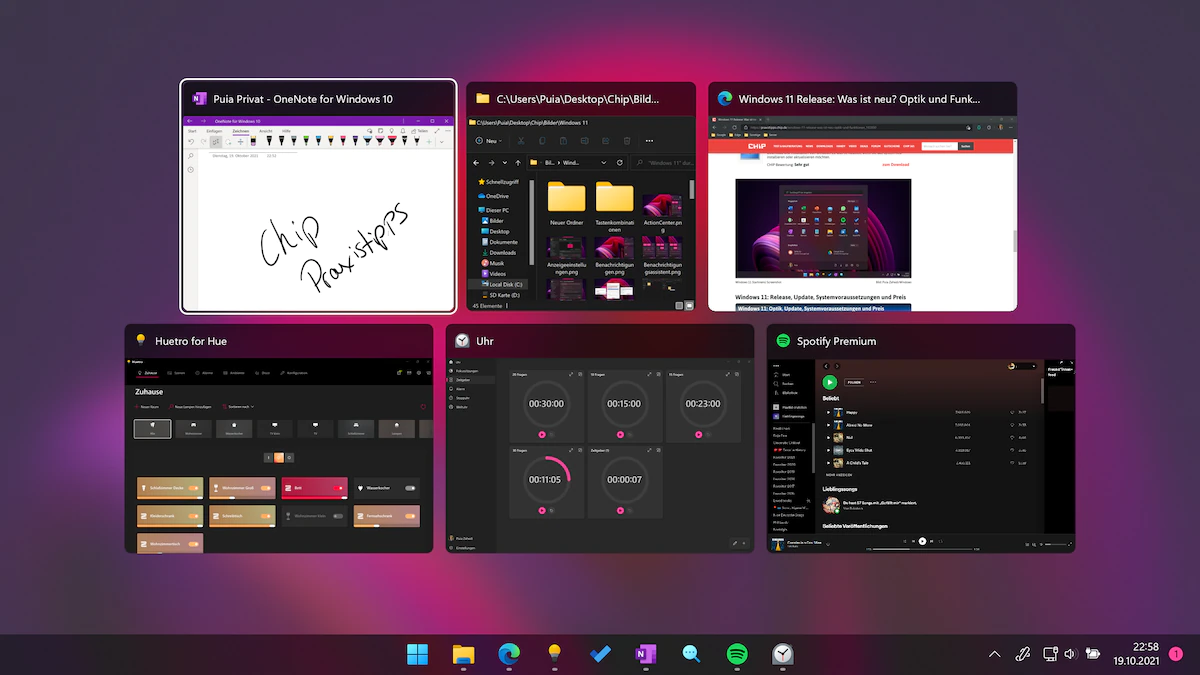
Task: Open File Explorer from the taskbar
Action: click(x=463, y=654)
